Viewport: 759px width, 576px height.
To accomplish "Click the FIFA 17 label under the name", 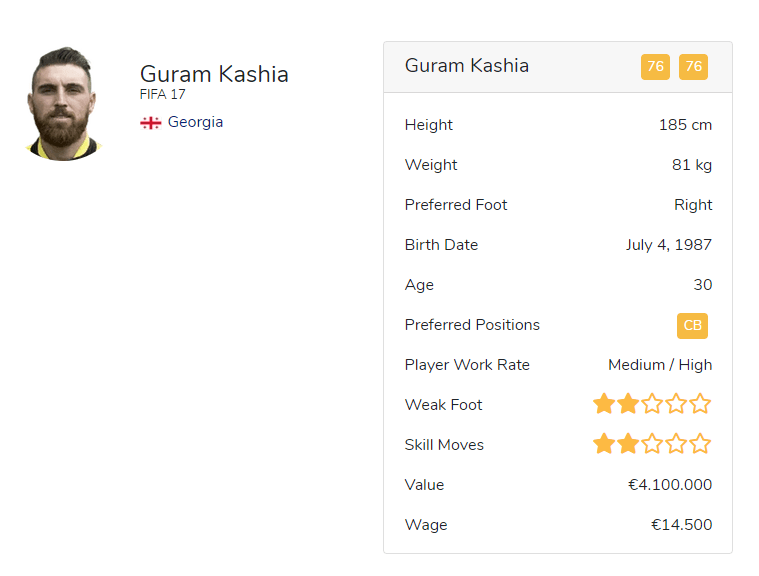I will point(162,95).
